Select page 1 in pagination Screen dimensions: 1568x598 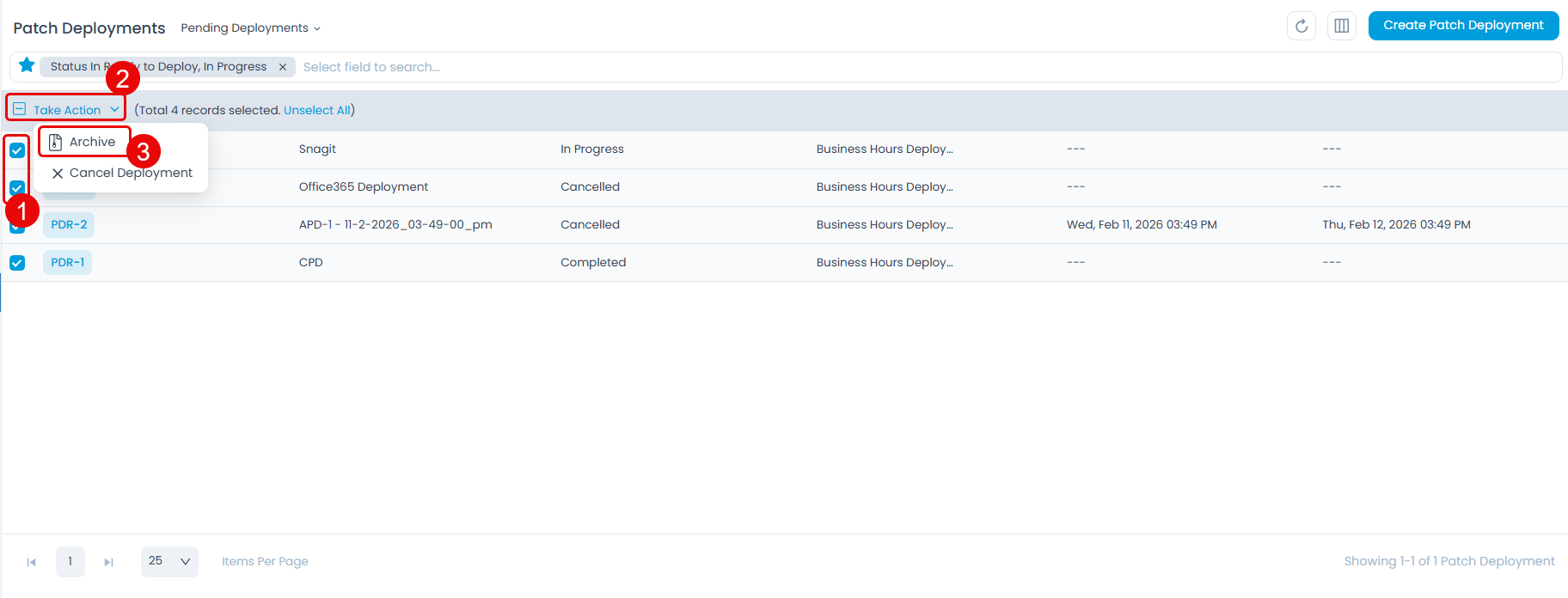[70, 561]
